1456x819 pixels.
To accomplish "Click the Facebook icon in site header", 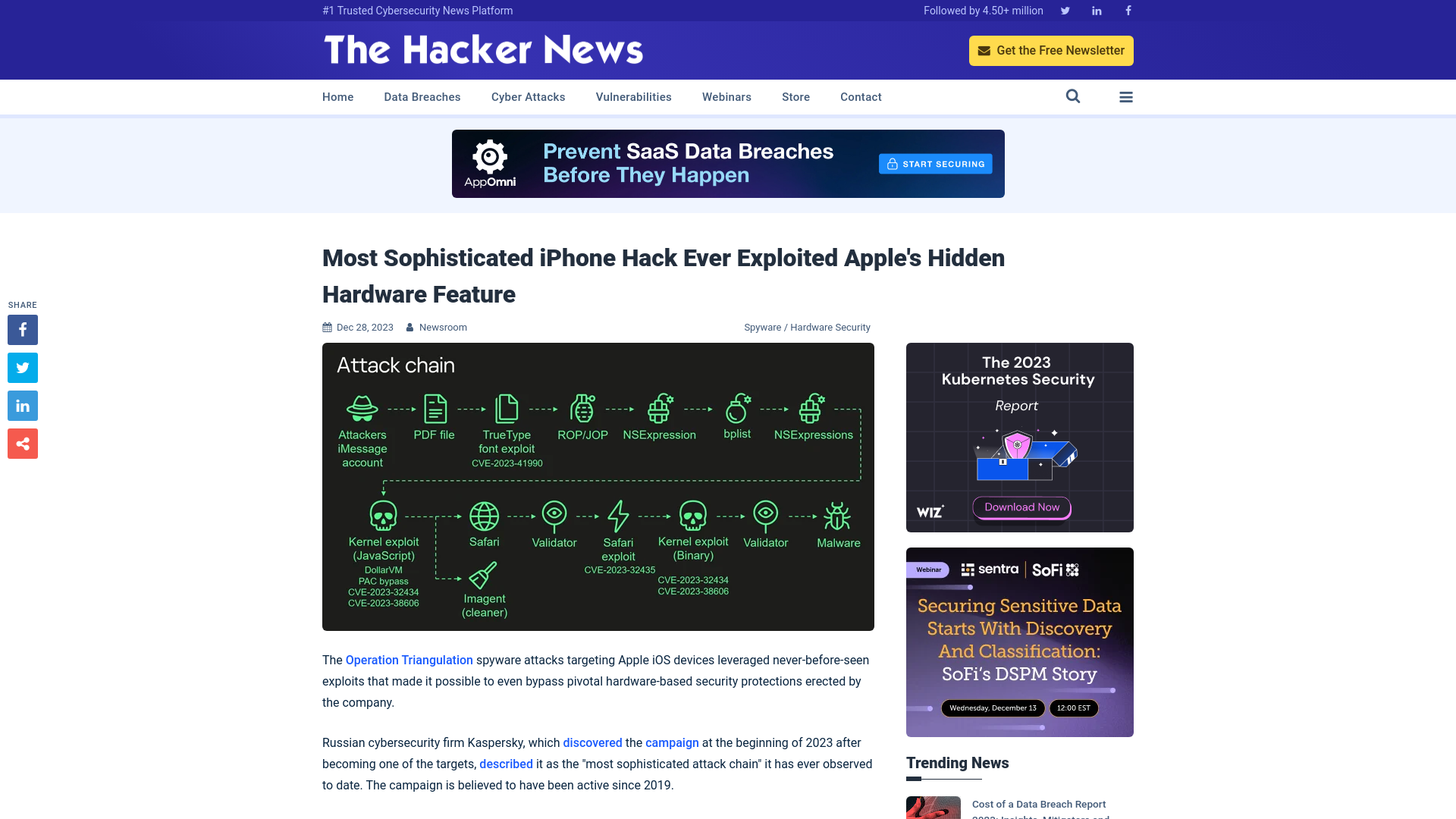I will tap(1128, 10).
